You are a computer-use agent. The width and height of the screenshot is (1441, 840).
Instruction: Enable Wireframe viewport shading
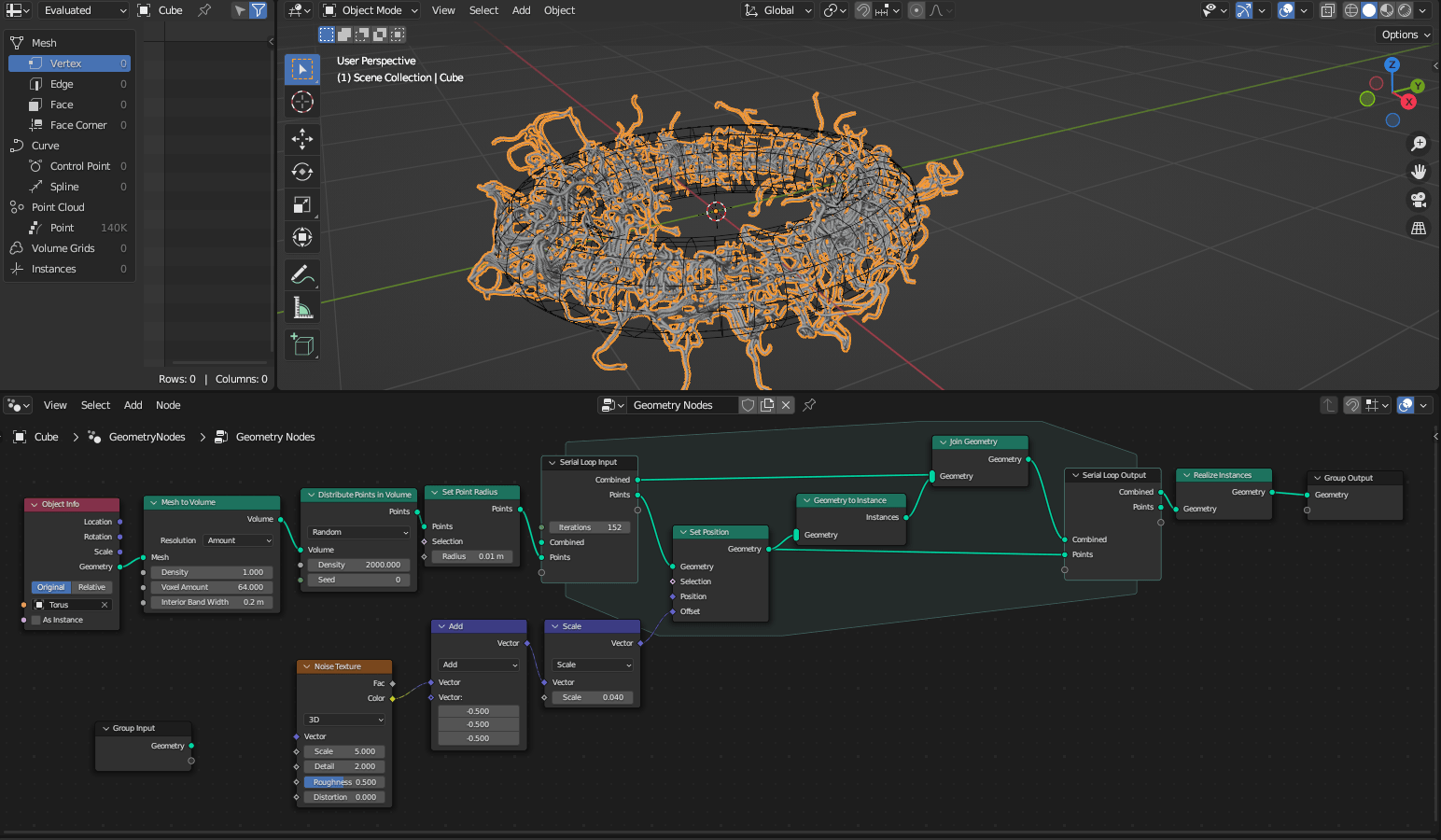1350,10
